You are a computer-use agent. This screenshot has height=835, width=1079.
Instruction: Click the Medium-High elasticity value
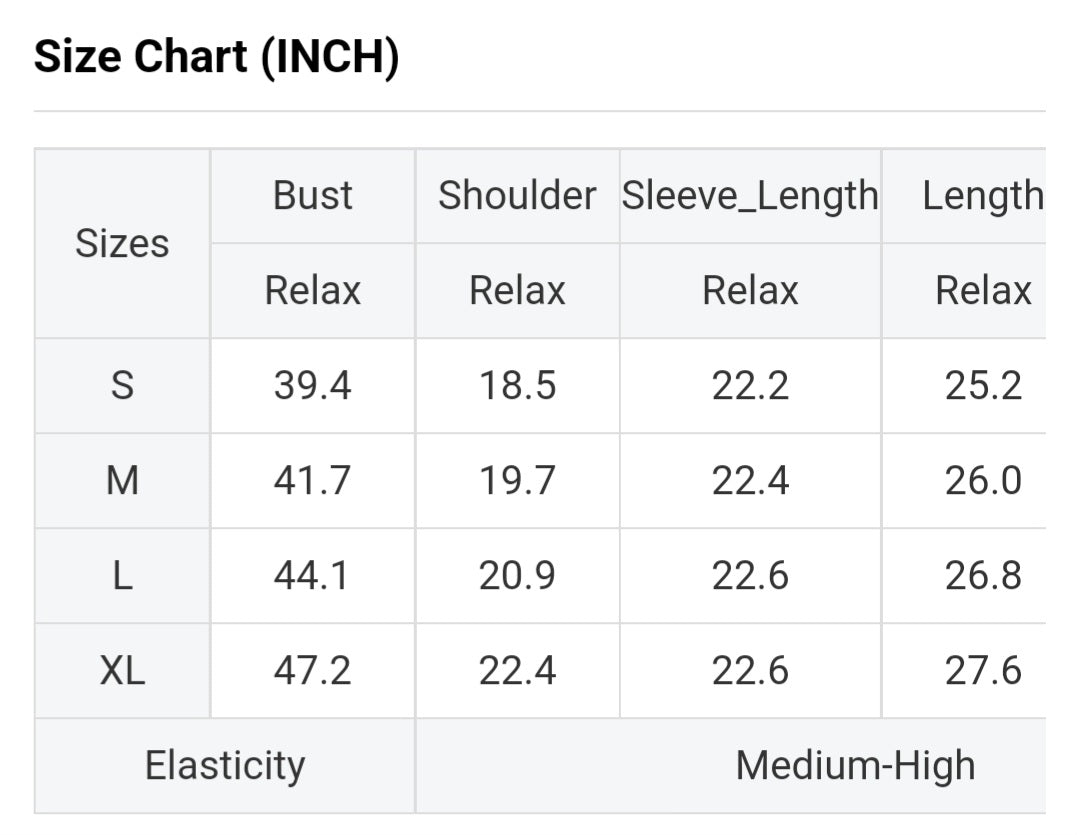tap(855, 766)
